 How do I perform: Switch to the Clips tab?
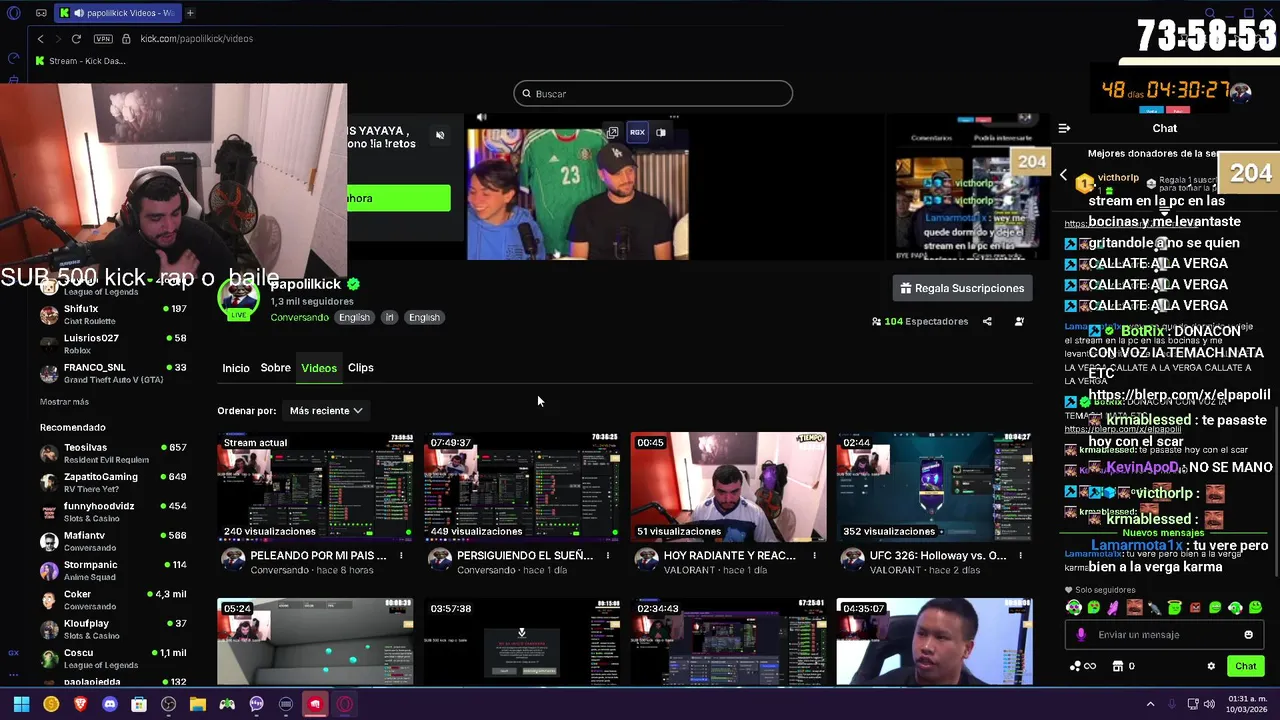[360, 368]
